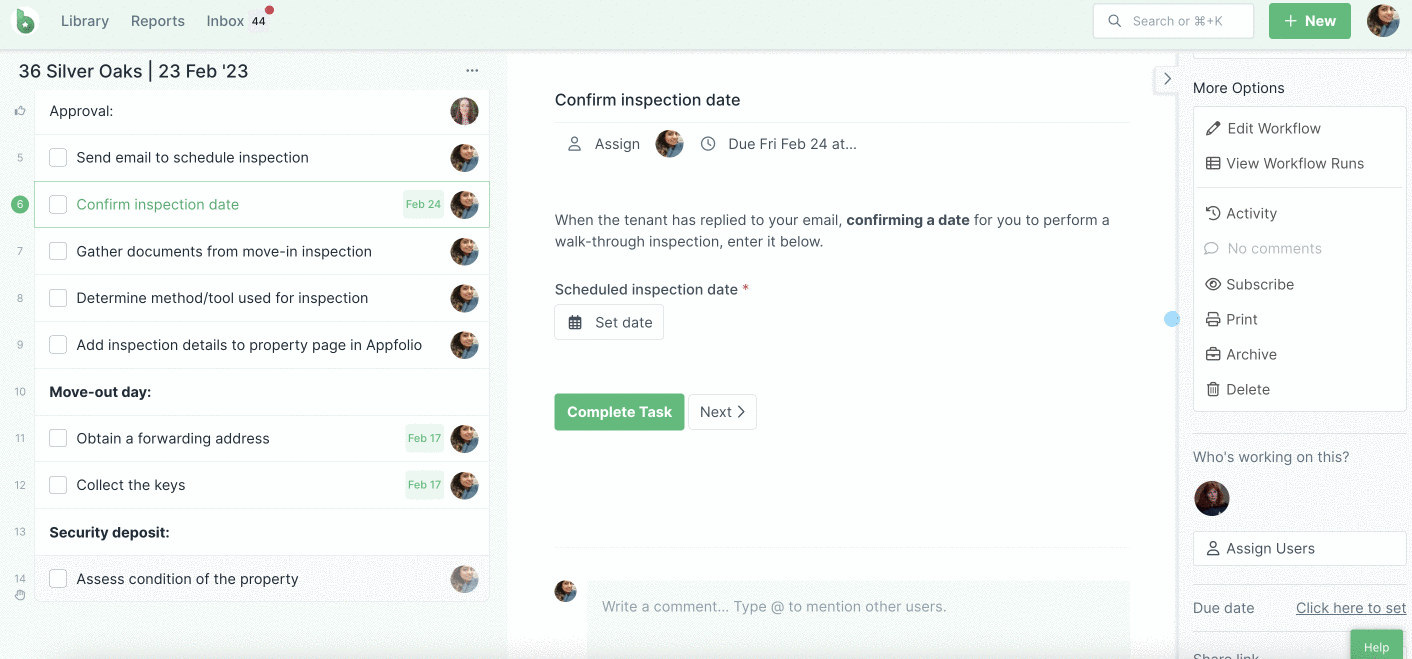The width and height of the screenshot is (1412, 659).
Task: Click the trash icon to Delete
Action: [x=1213, y=389]
